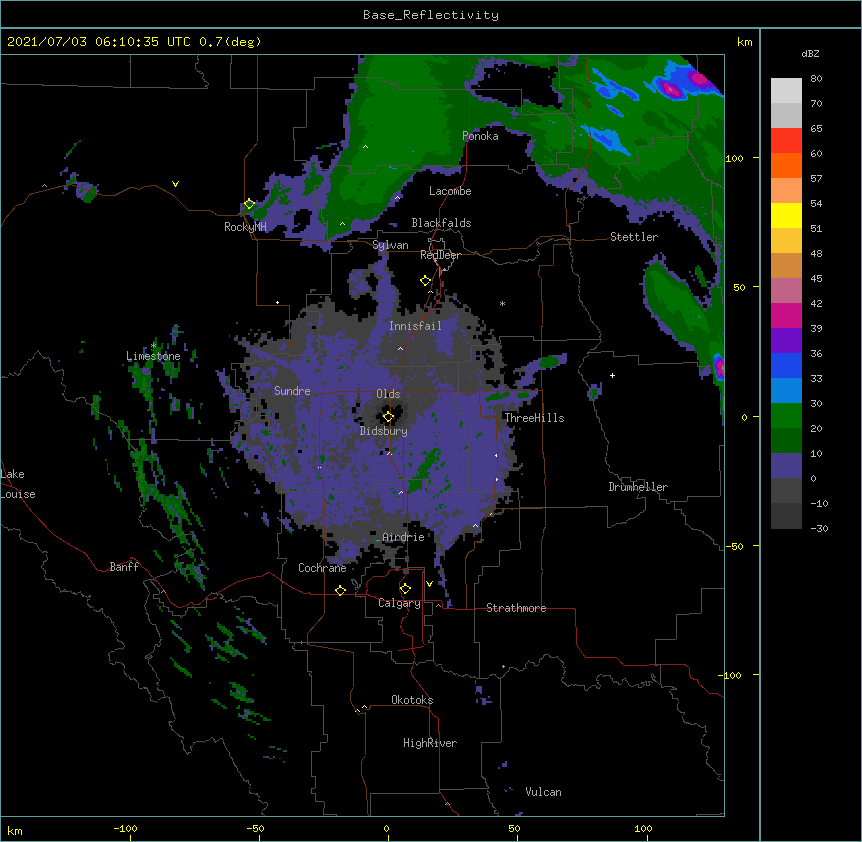Click the Blackfalds city label

coord(441,223)
